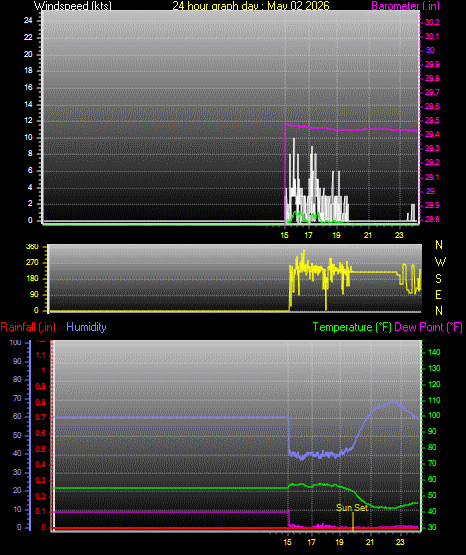The height and width of the screenshot is (555, 466).
Task: Click the 'Windspeed (kts)' axis title
Action: (73, 5)
